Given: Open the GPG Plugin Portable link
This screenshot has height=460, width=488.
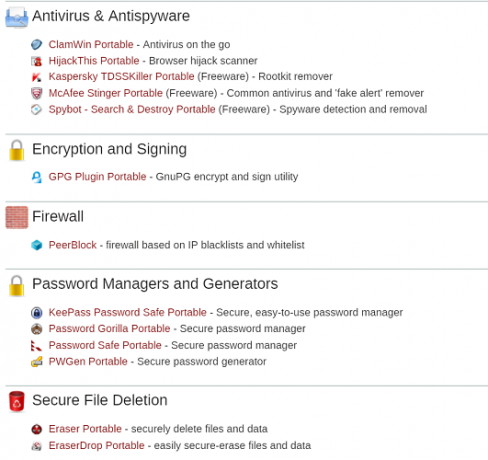Looking at the screenshot, I should tap(97, 177).
